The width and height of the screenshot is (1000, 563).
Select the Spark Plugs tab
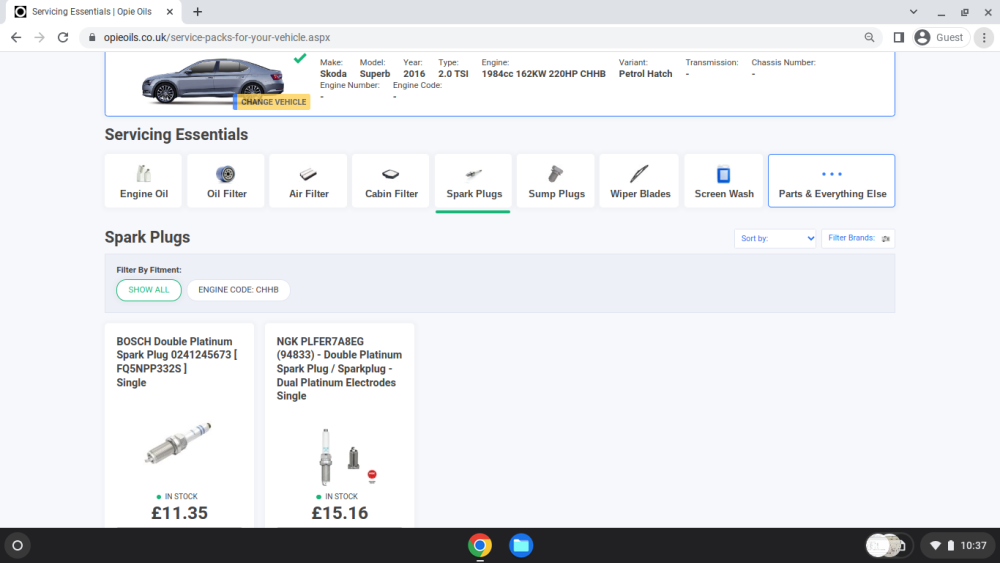pos(473,180)
